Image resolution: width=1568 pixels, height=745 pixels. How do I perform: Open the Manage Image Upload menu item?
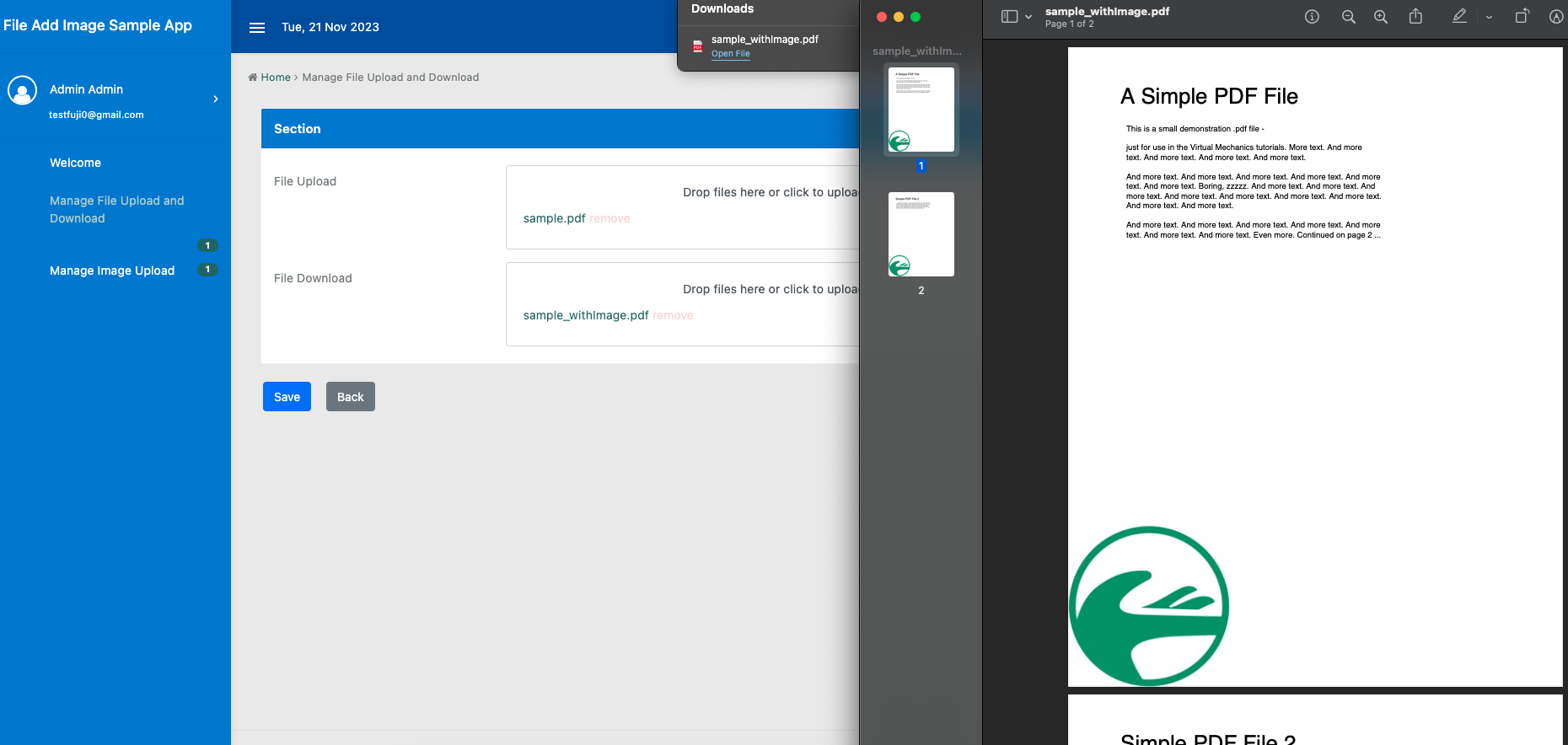[112, 271]
